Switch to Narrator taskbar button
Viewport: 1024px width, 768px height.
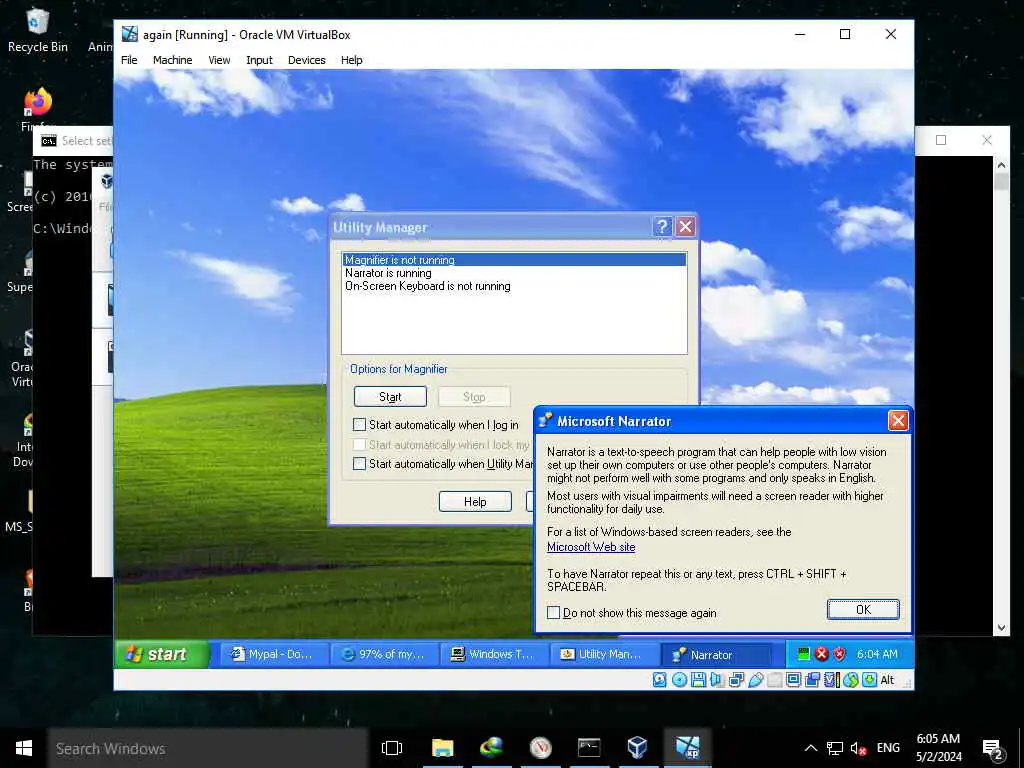click(715, 654)
